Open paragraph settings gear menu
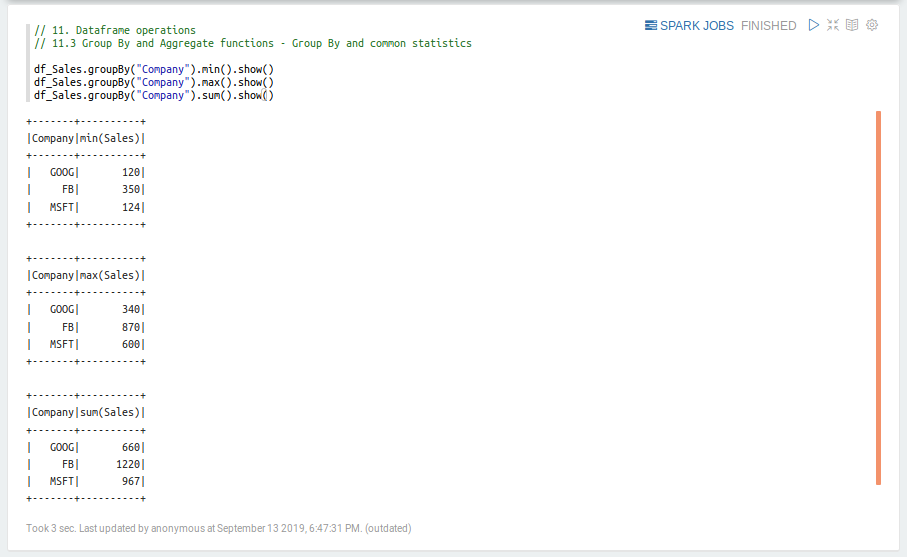This screenshot has height=557, width=907. [872, 25]
